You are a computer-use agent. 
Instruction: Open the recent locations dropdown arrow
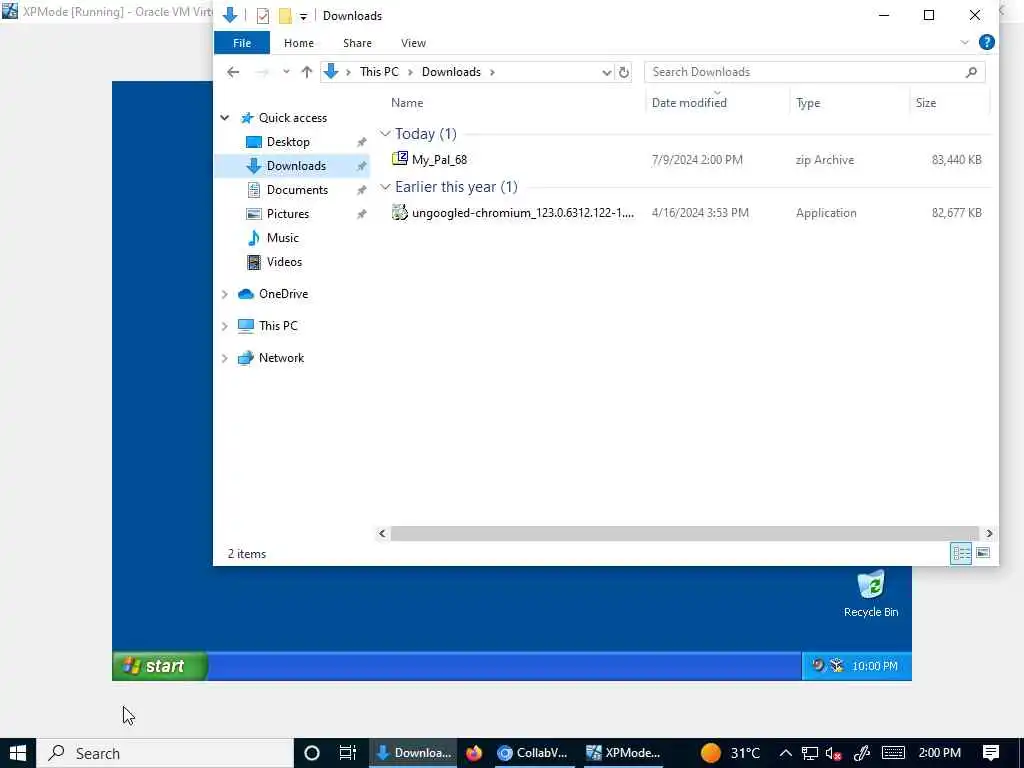click(x=286, y=72)
